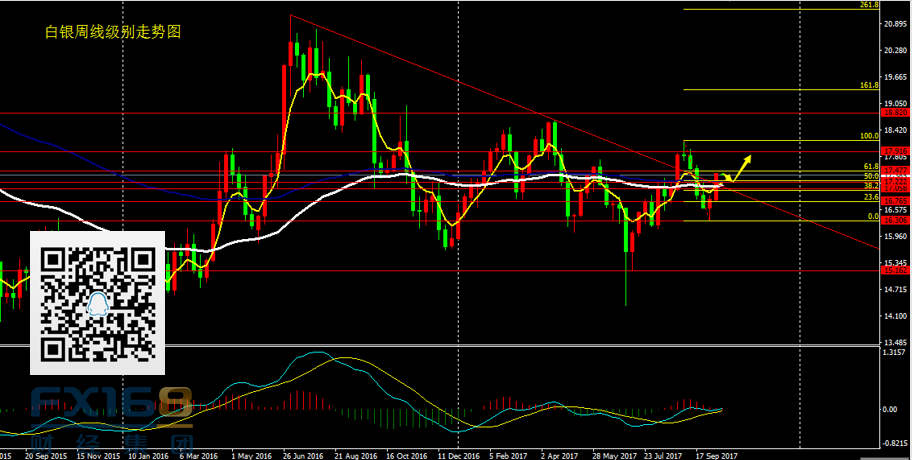
Task: Select the 161.8 Fibonacci level label
Action: tap(869, 86)
